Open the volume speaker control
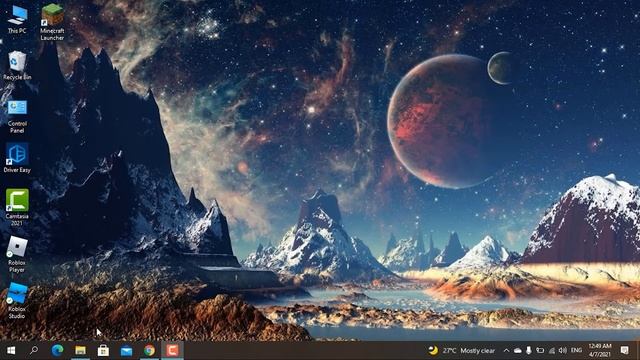The height and width of the screenshot is (360, 640). [563, 351]
